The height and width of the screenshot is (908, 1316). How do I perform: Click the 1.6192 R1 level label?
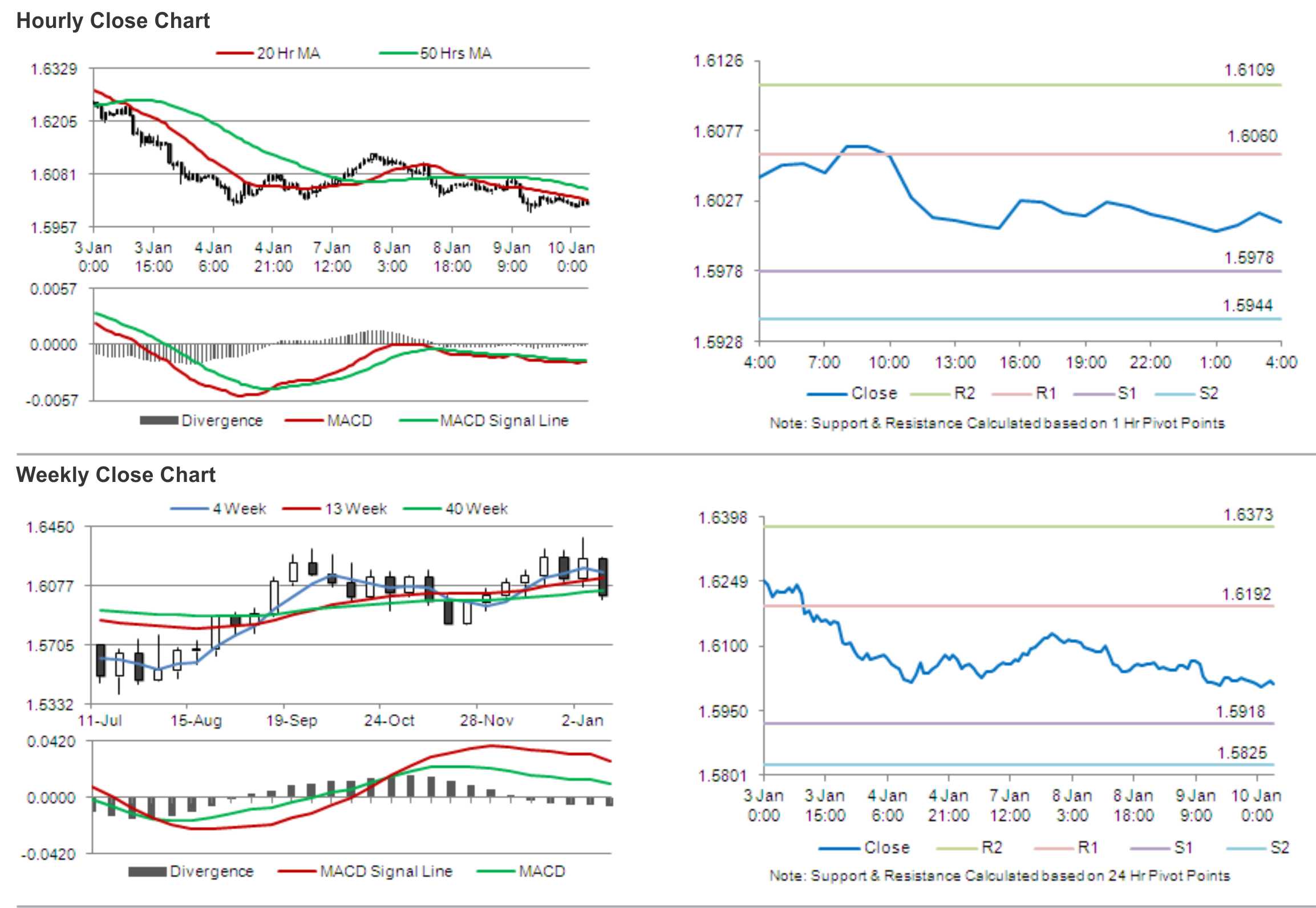pos(1246,594)
